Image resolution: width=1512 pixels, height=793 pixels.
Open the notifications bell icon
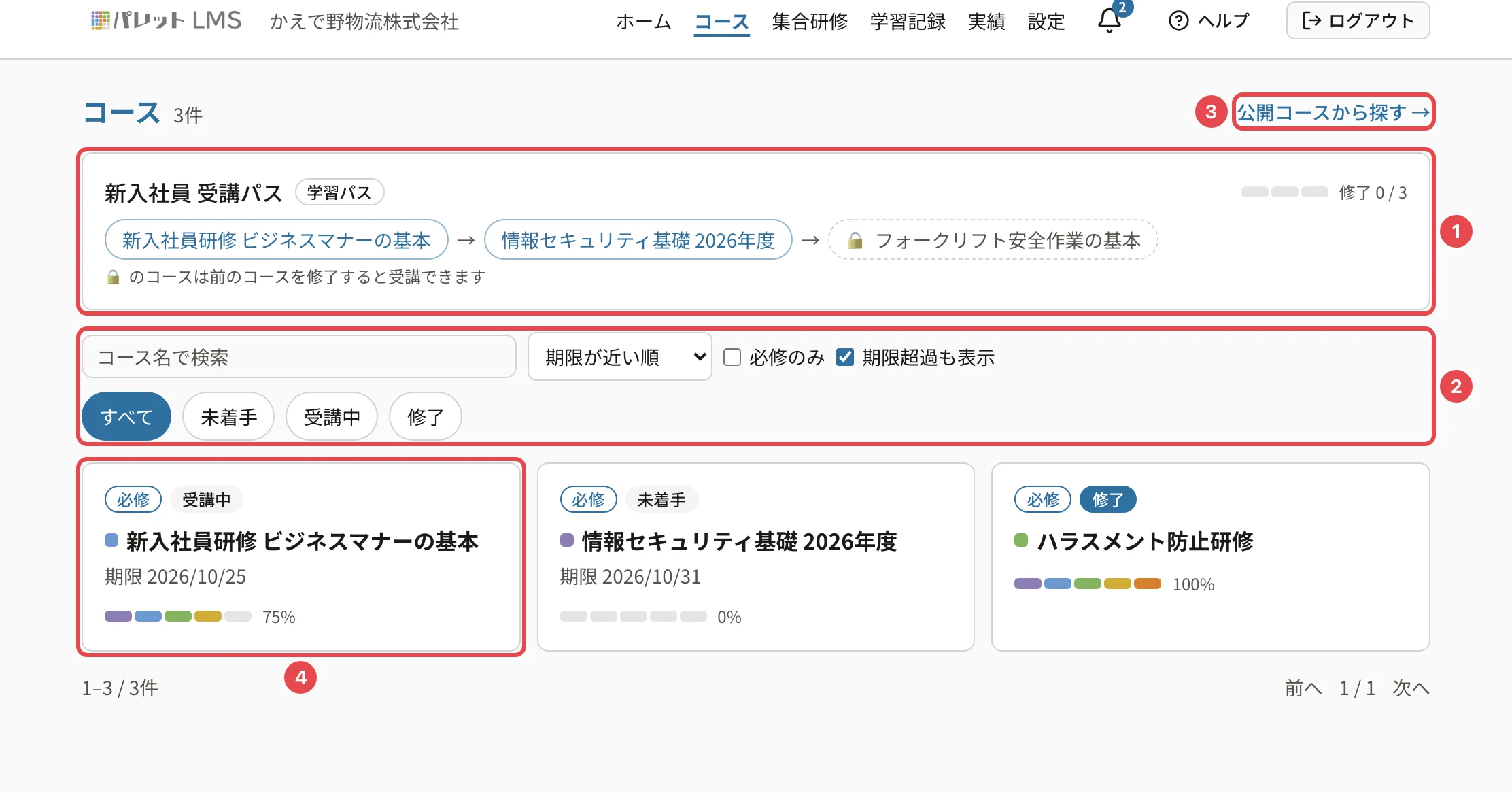[1110, 21]
